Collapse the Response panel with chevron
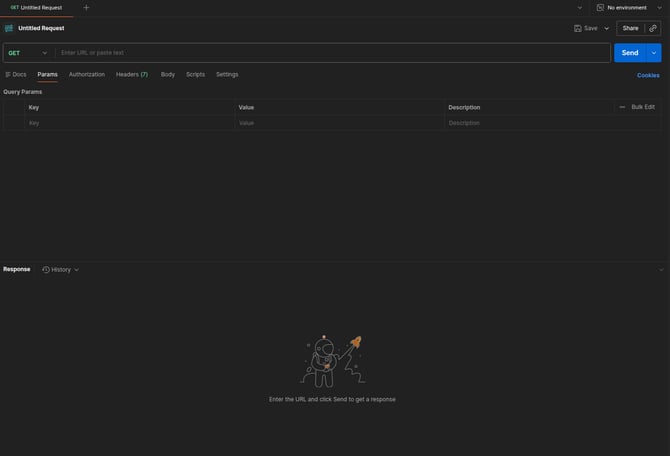 (660, 269)
